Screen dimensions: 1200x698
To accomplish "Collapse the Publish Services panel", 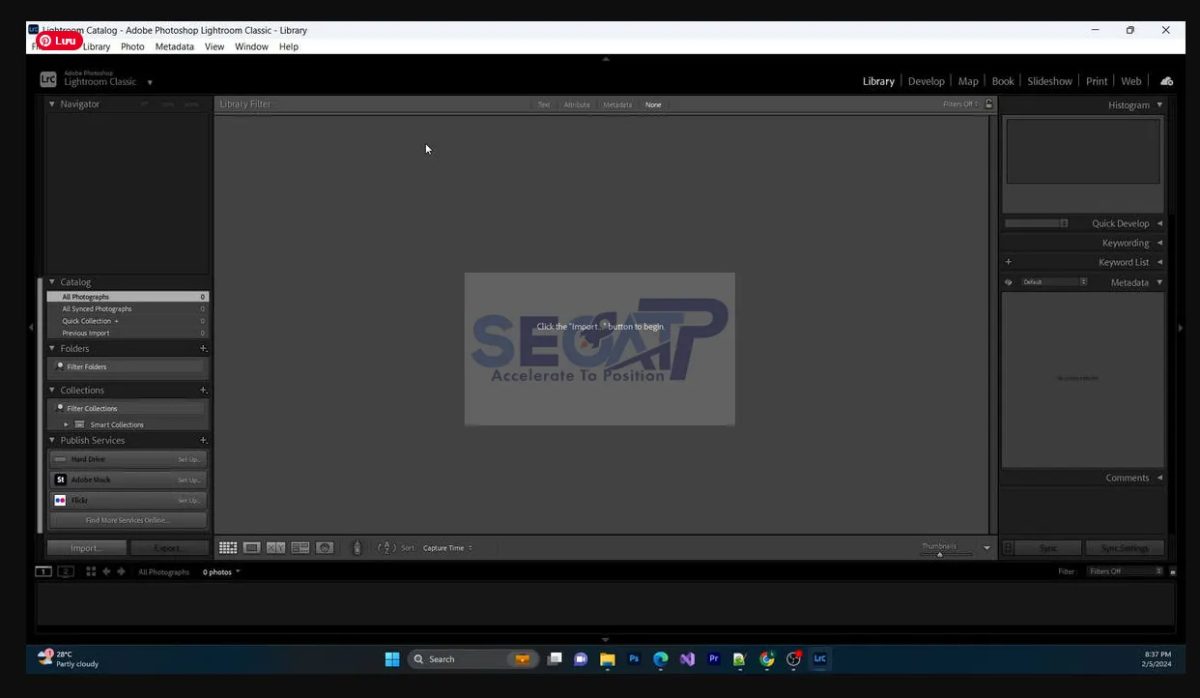I will click(52, 441).
